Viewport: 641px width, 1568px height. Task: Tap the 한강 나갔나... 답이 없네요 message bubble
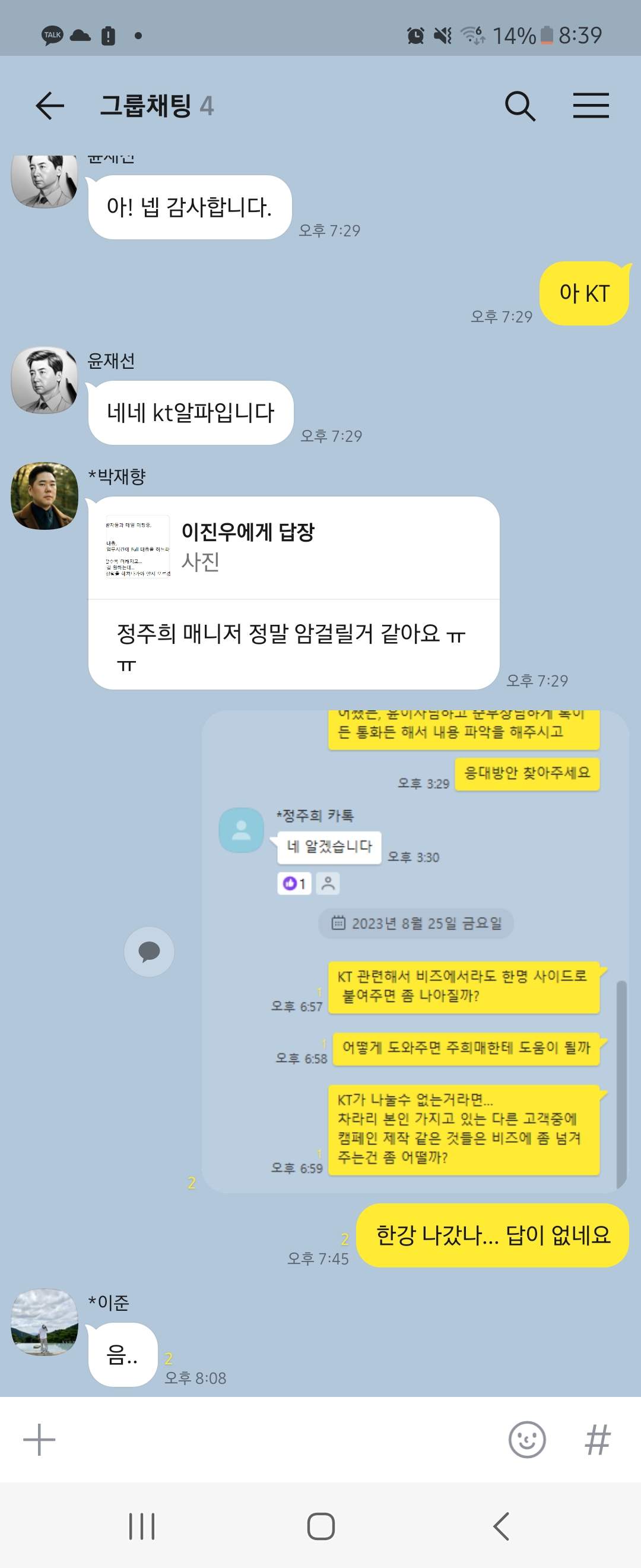click(x=492, y=1235)
